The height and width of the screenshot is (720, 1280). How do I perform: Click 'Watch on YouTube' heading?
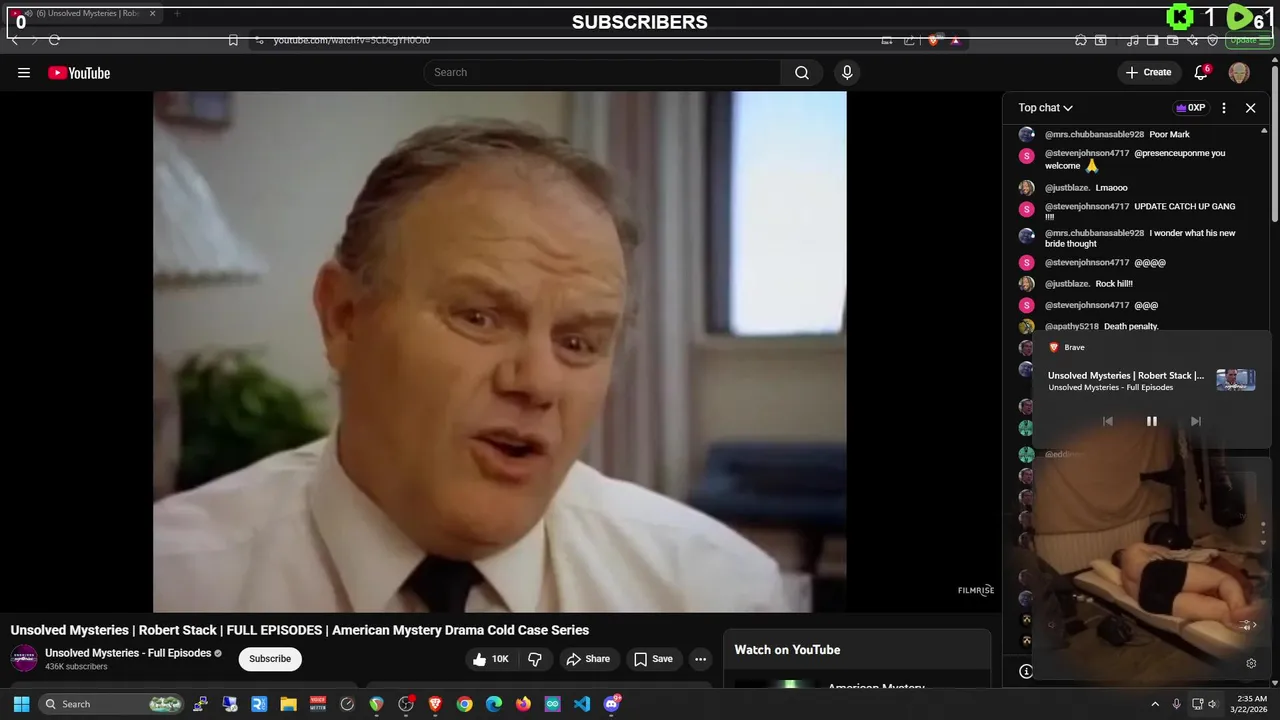[787, 650]
